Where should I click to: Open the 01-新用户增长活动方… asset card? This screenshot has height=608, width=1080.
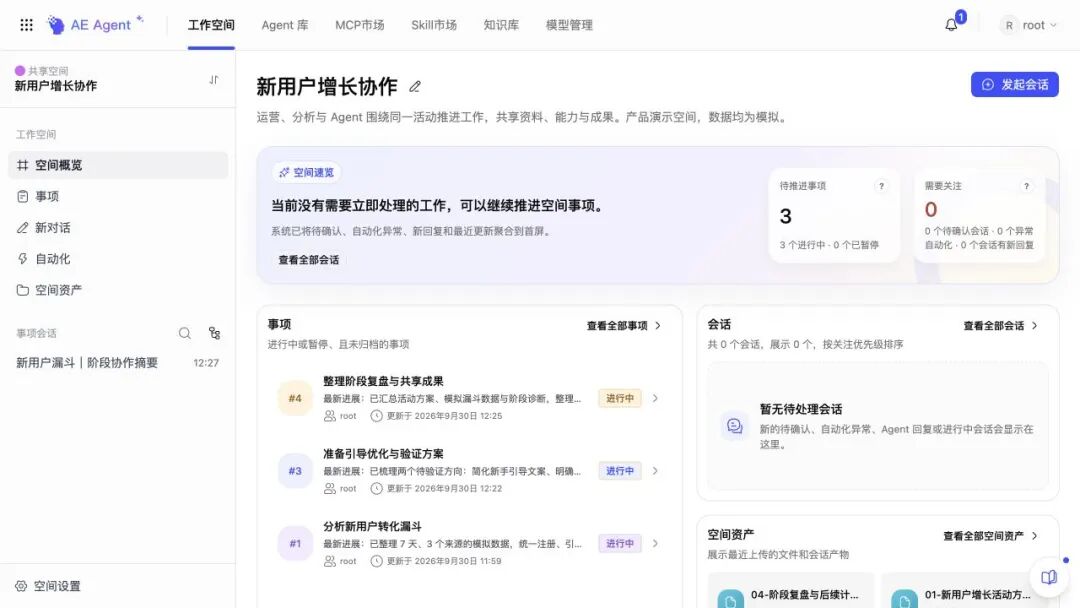tap(964, 591)
